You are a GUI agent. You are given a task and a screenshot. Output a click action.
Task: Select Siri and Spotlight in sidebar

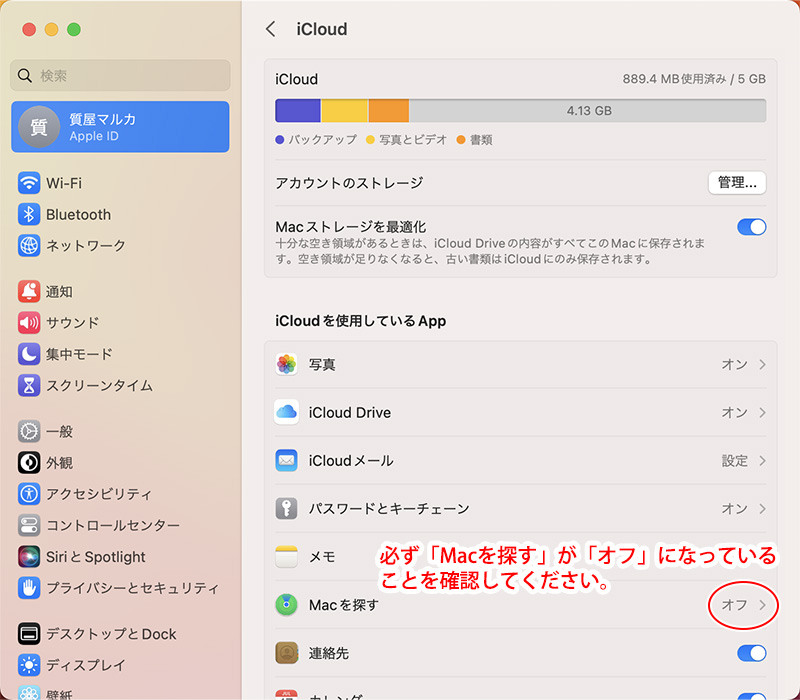pos(95,557)
